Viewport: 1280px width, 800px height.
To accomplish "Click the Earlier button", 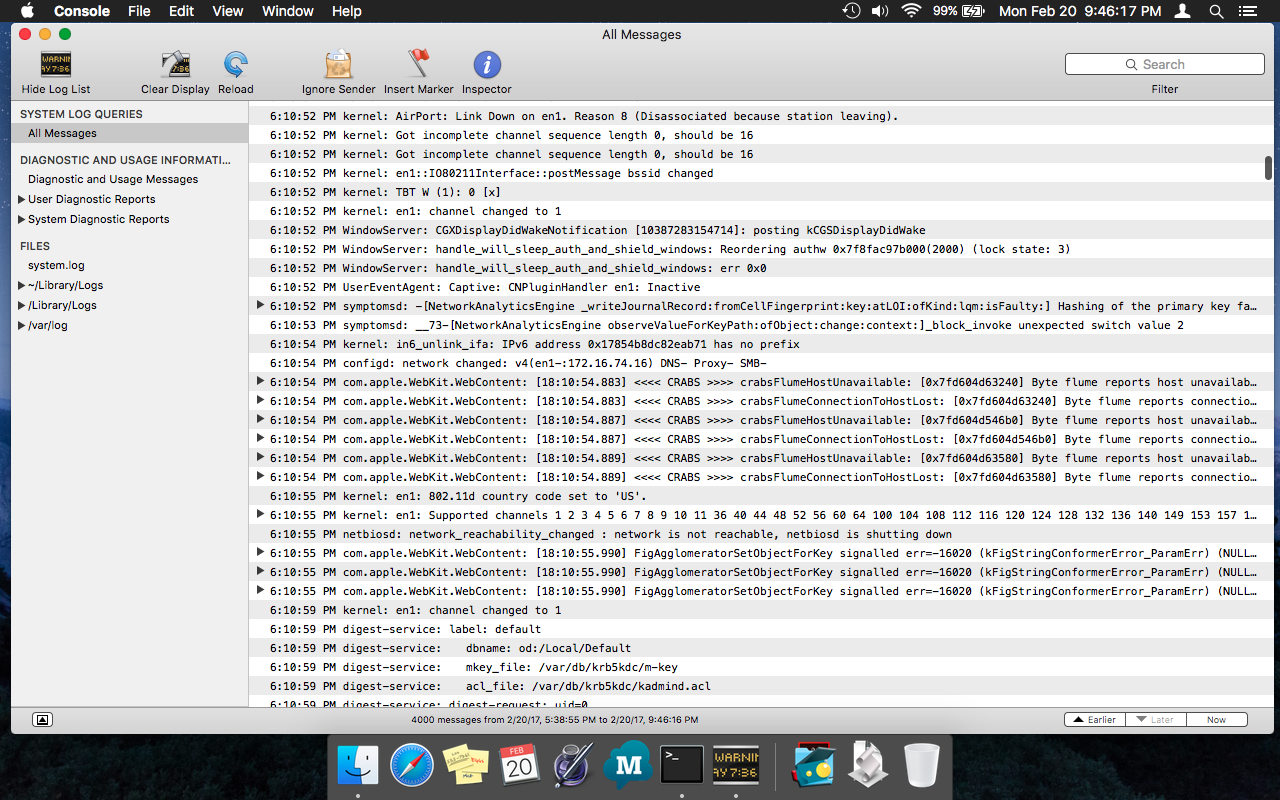I will click(x=1095, y=719).
